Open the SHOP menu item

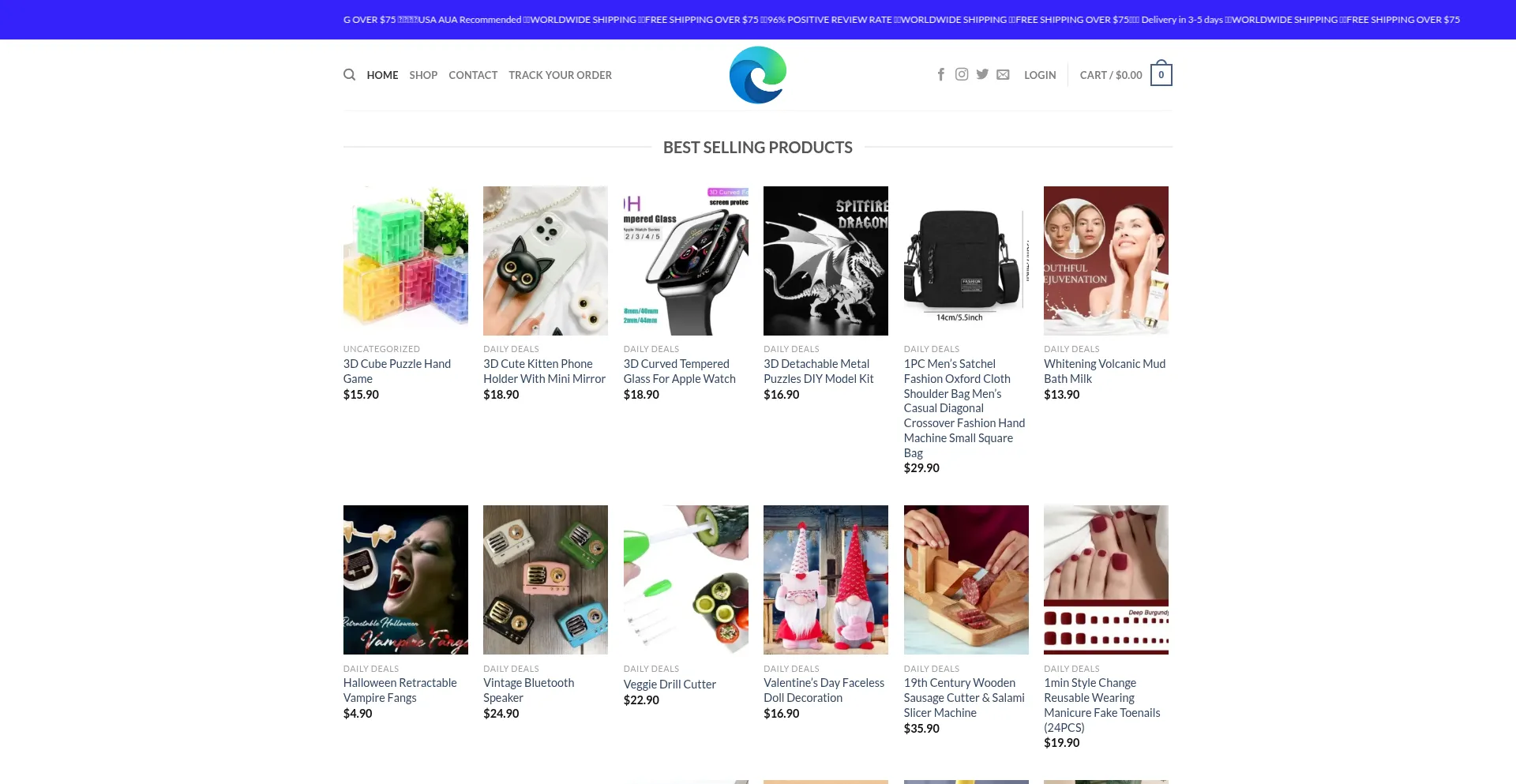(423, 75)
